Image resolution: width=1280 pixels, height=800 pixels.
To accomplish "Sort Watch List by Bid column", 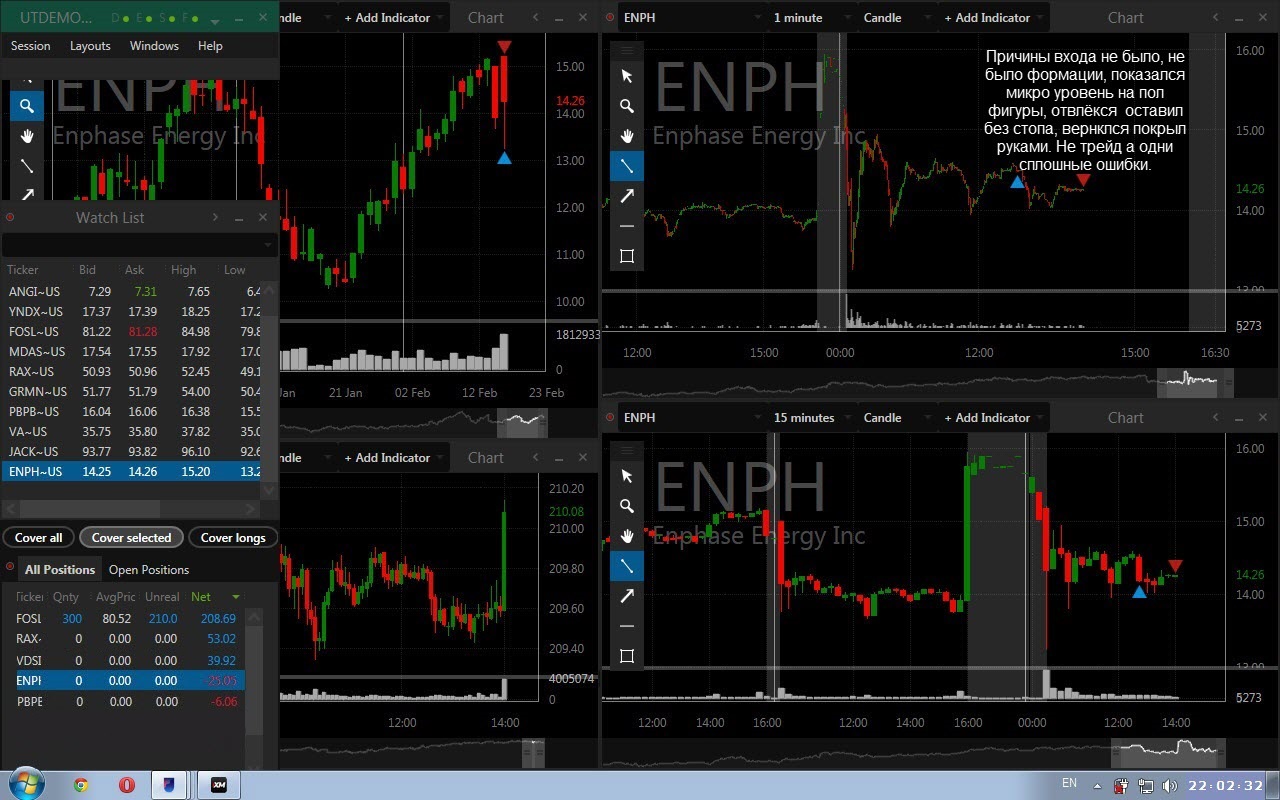I will pos(88,270).
